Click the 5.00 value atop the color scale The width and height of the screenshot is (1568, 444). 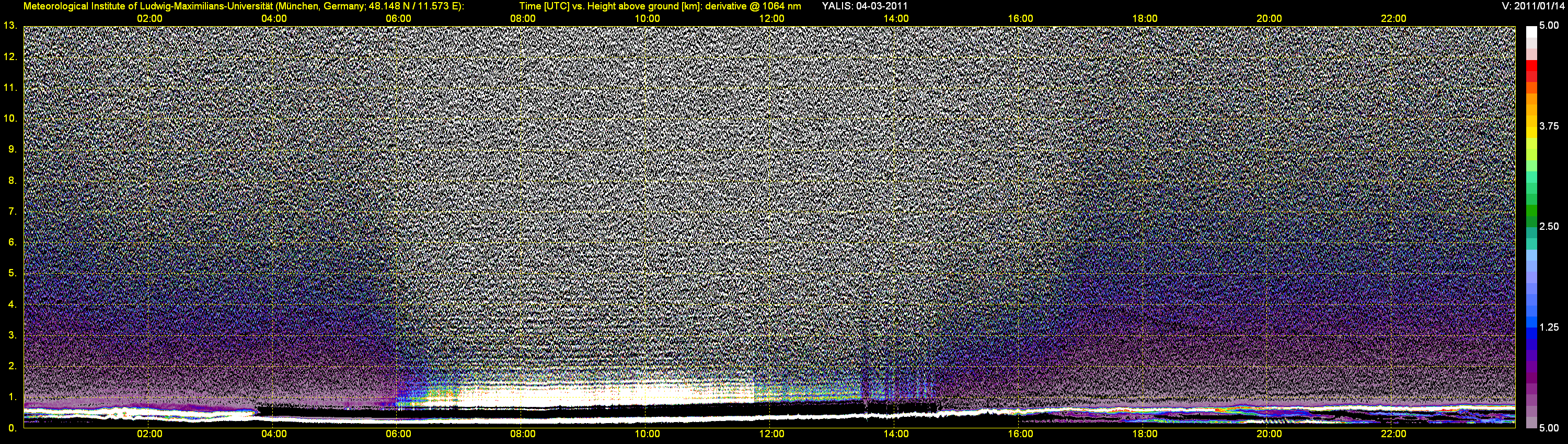1549,26
